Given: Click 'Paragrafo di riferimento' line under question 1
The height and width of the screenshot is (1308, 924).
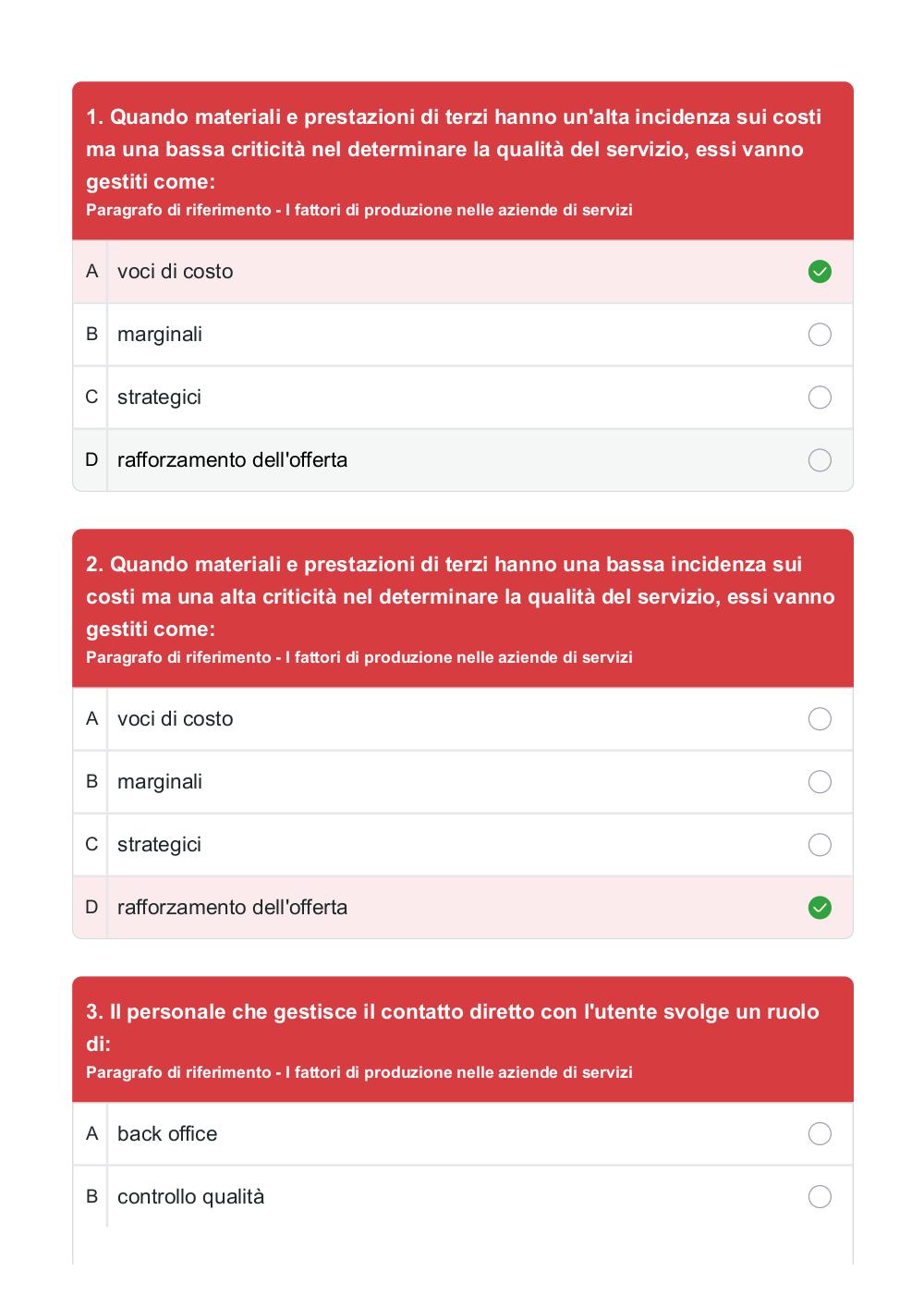Looking at the screenshot, I should pos(359,210).
